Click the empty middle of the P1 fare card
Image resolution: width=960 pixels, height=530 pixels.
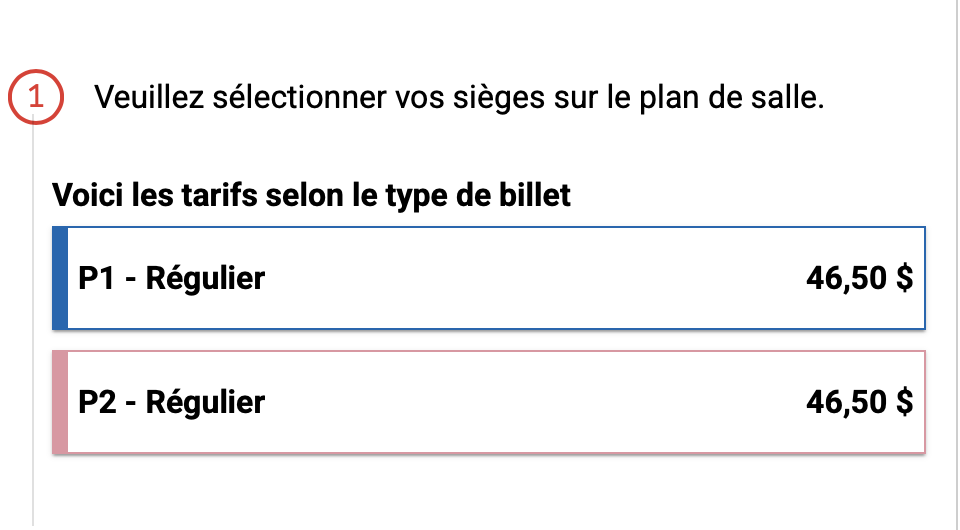pos(530,278)
